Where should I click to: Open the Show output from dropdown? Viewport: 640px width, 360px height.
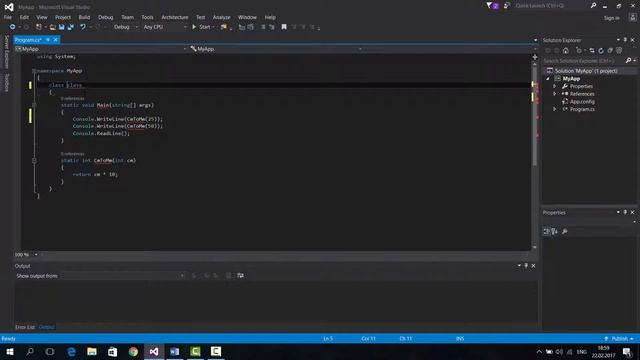click(x=122, y=276)
